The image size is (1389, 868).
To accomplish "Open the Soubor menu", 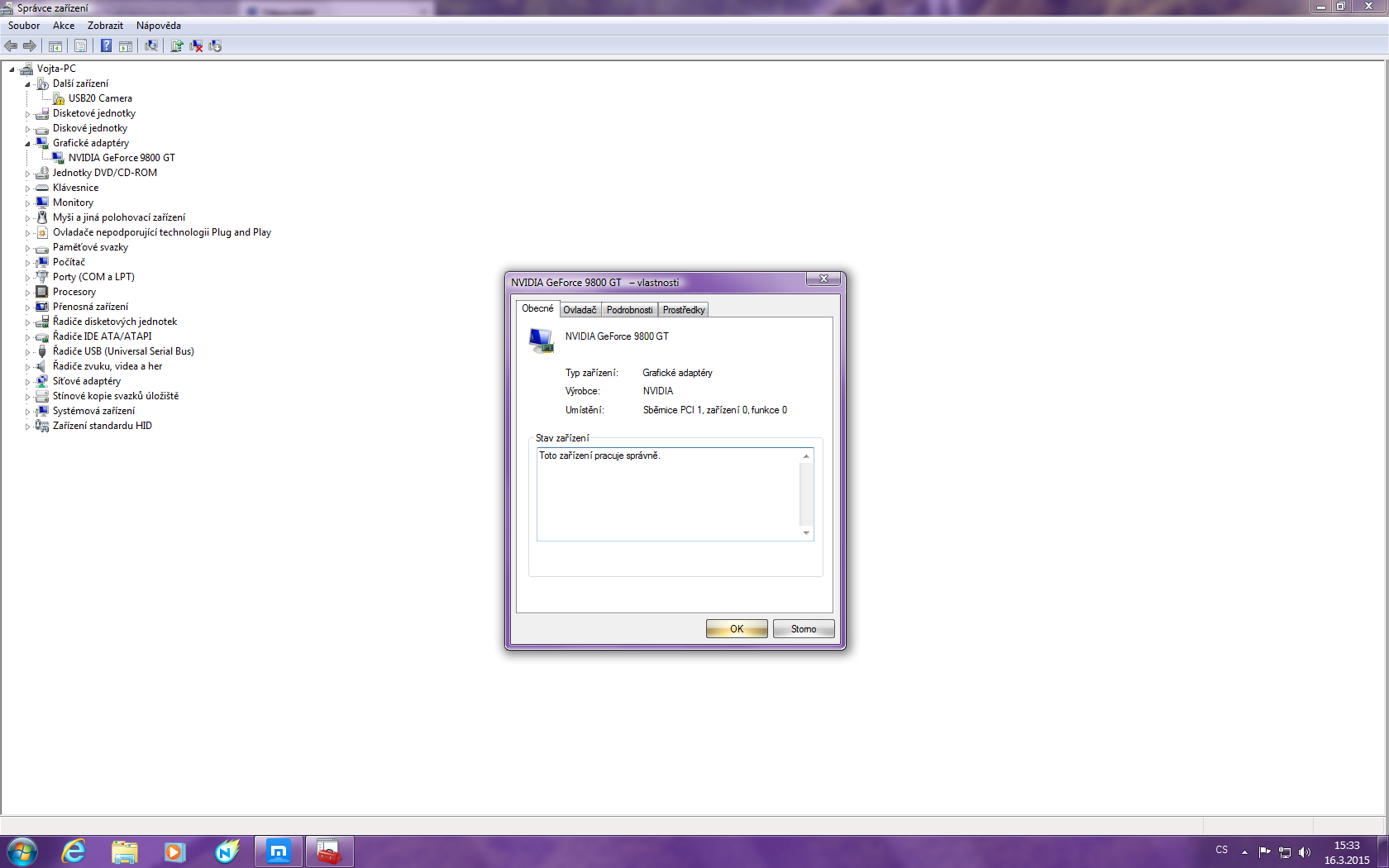I will (x=24, y=26).
